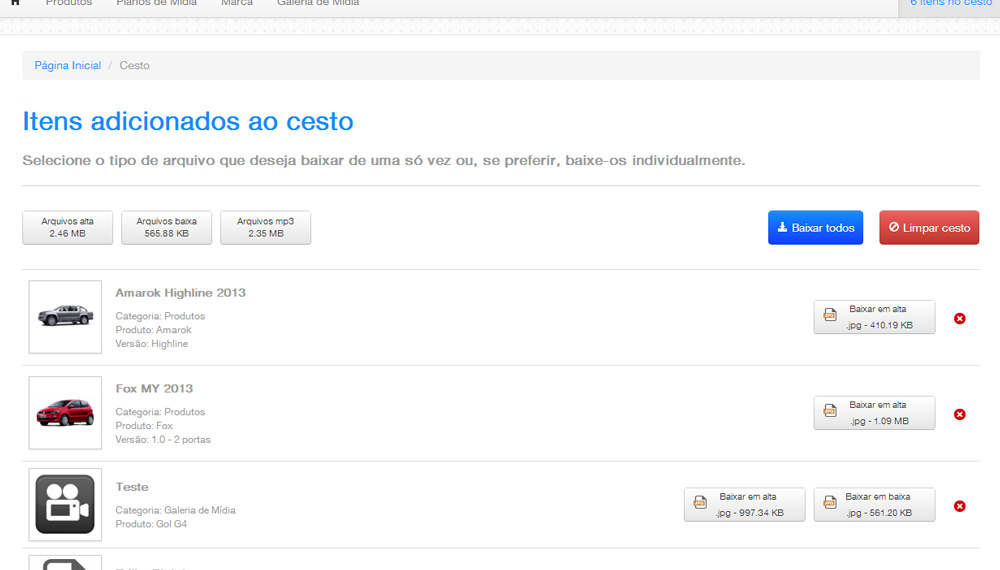Screen dimensions: 1000x570
Task: Click the 'Versão: 1.0 - 2 portas' text
Action: click(163, 439)
